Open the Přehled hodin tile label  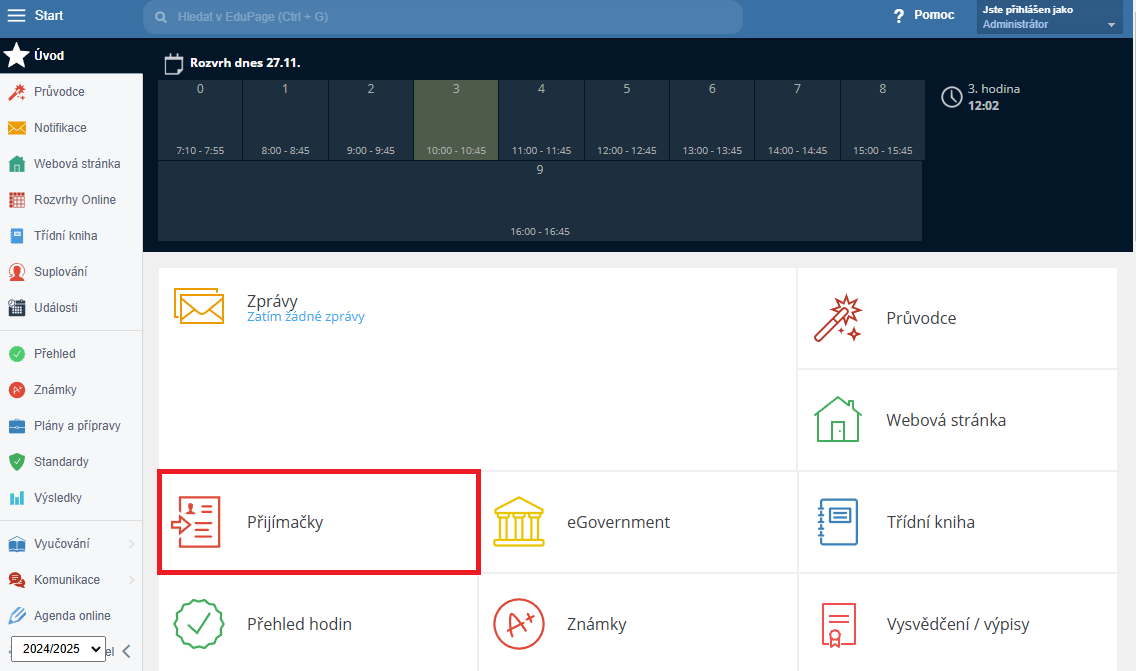tap(299, 624)
